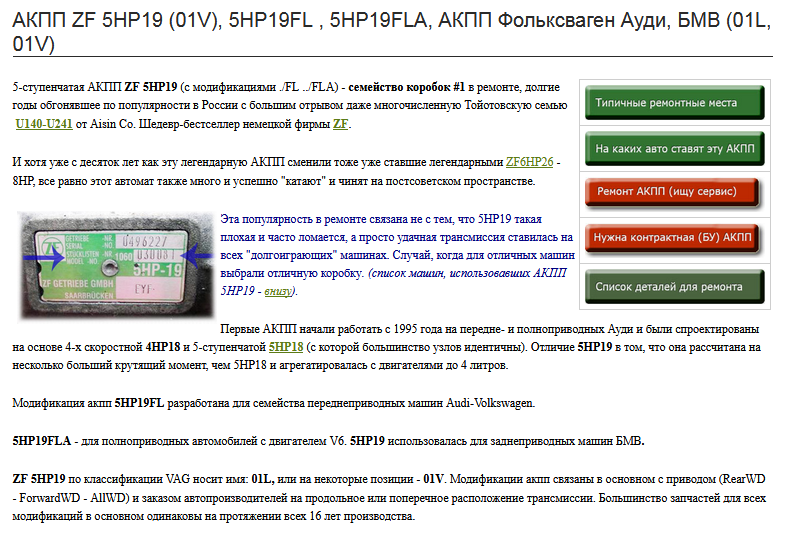Open the 5HP18 transmission link
The height and width of the screenshot is (536, 785).
click(x=286, y=347)
